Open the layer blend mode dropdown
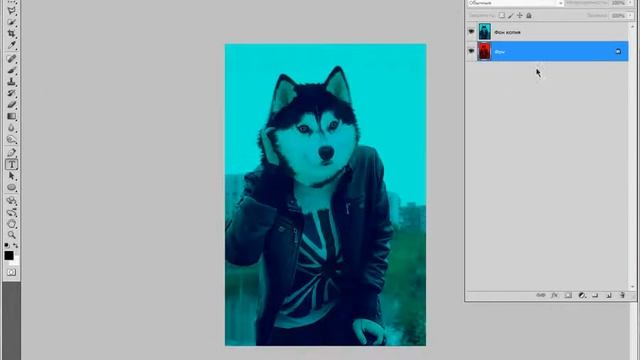This screenshot has height=360, width=640. (516, 3)
